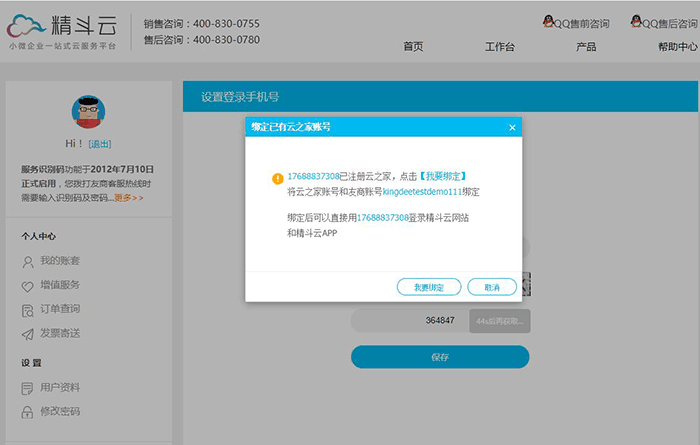Click the QQ penguin icon for 售后咨询
700x445 pixels.
tap(636, 21)
